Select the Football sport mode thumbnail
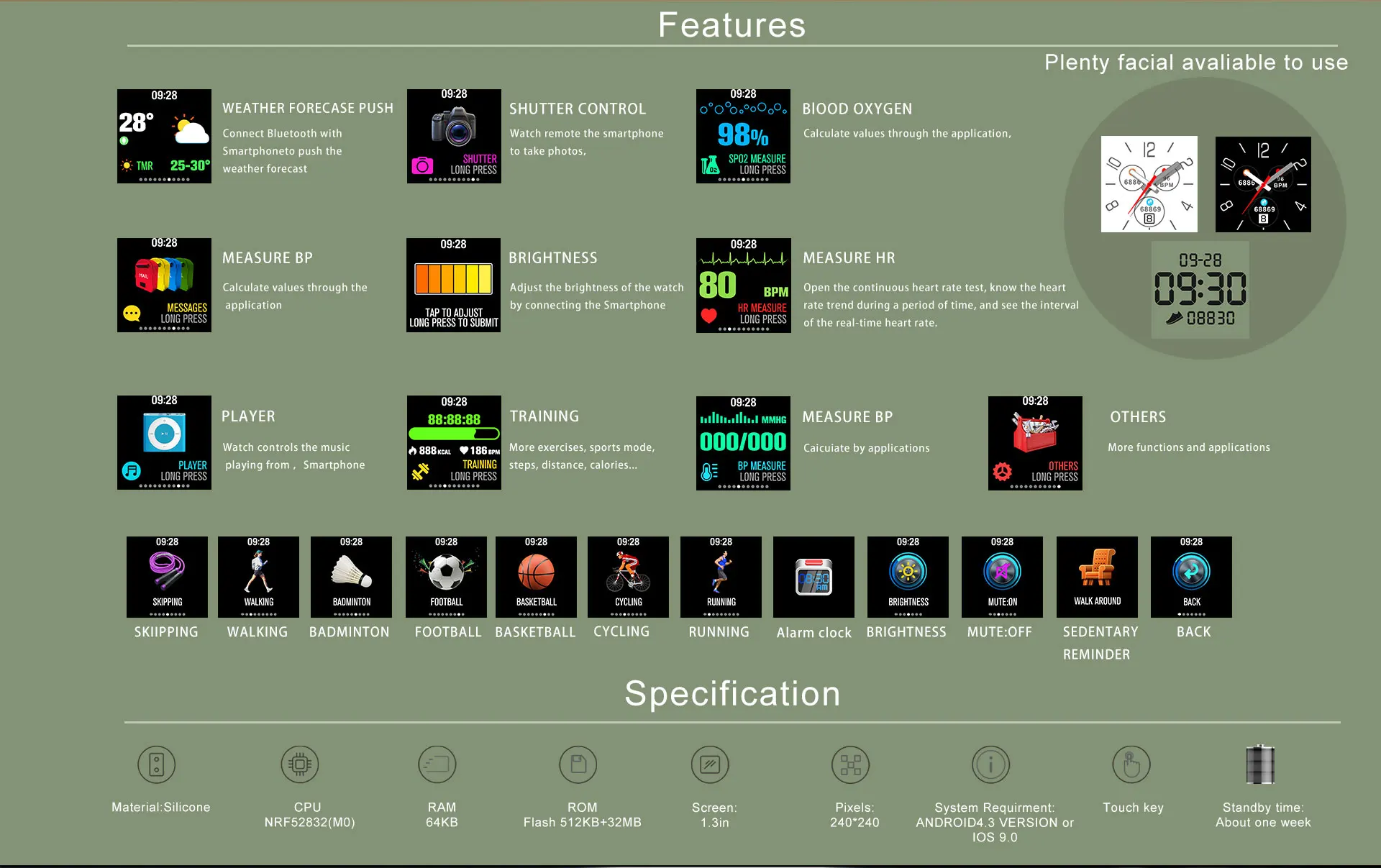 446,577
